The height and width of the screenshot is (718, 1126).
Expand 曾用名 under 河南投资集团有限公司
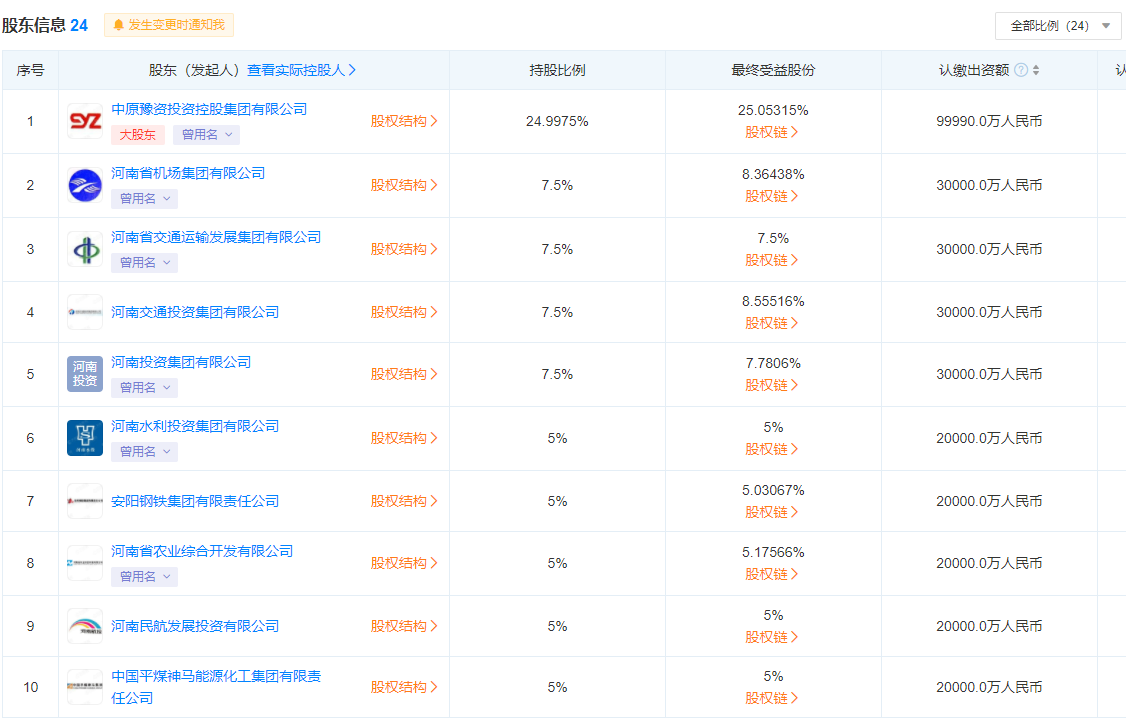[x=144, y=388]
